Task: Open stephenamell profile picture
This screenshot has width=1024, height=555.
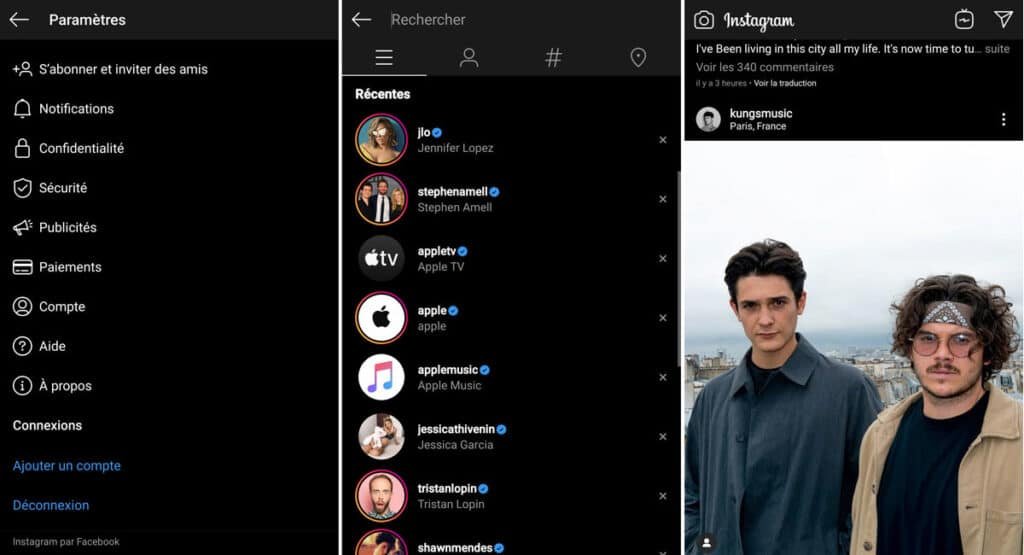Action: coord(381,199)
